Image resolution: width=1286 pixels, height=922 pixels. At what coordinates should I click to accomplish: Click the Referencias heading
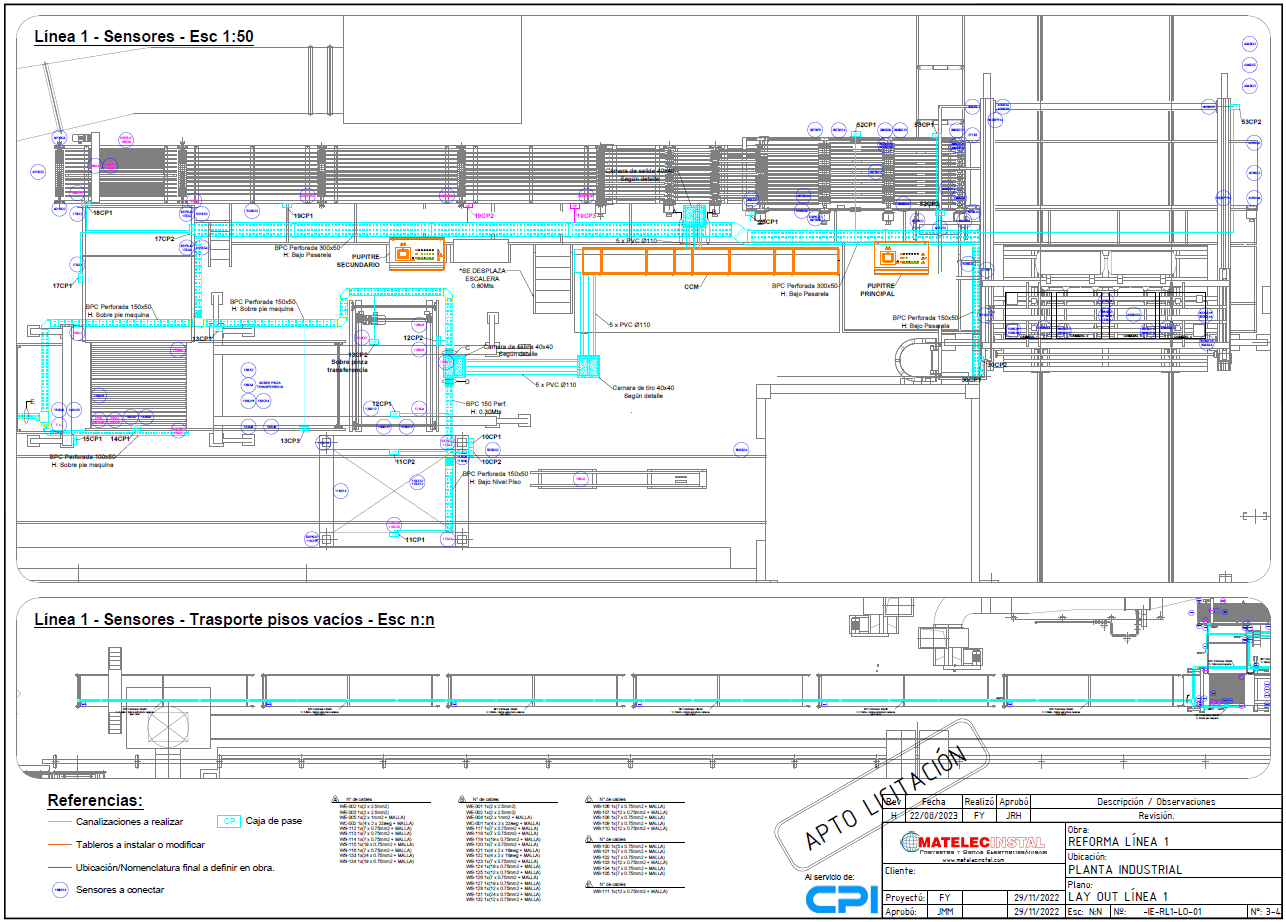pyautogui.click(x=95, y=801)
